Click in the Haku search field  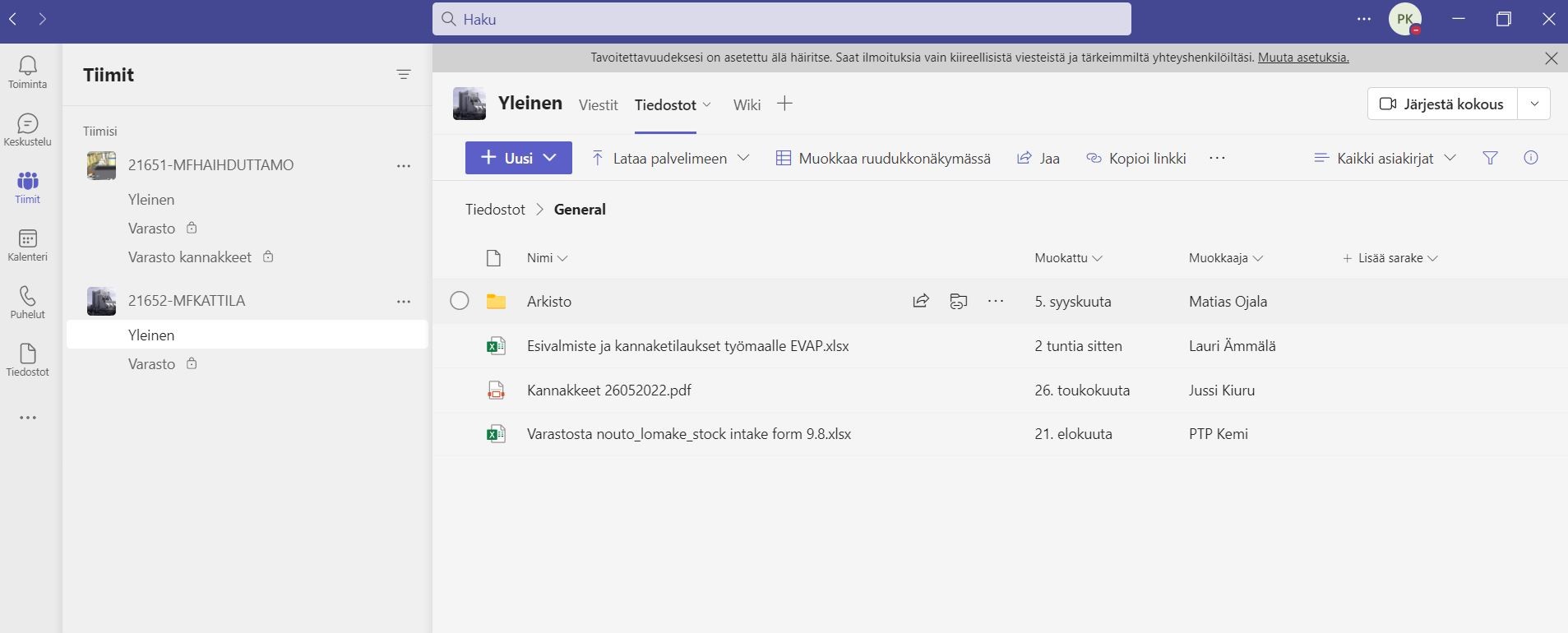782,19
